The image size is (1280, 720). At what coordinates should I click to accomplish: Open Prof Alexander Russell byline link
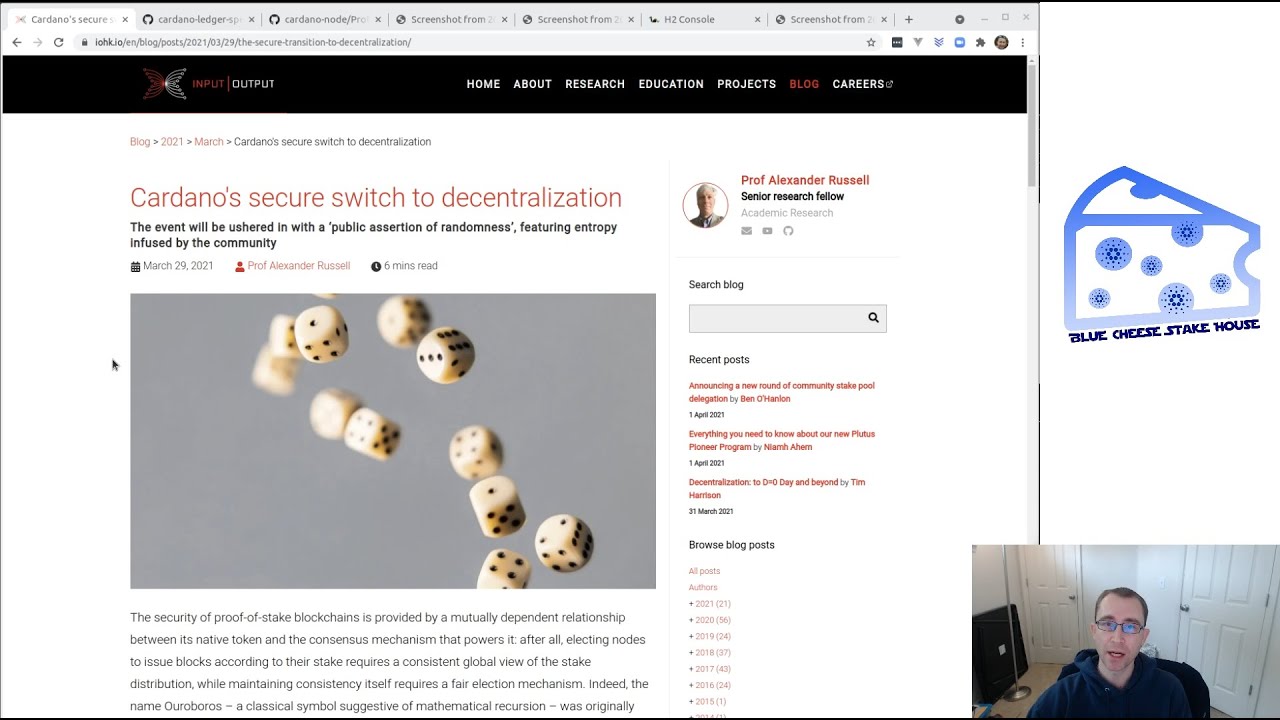pos(299,266)
